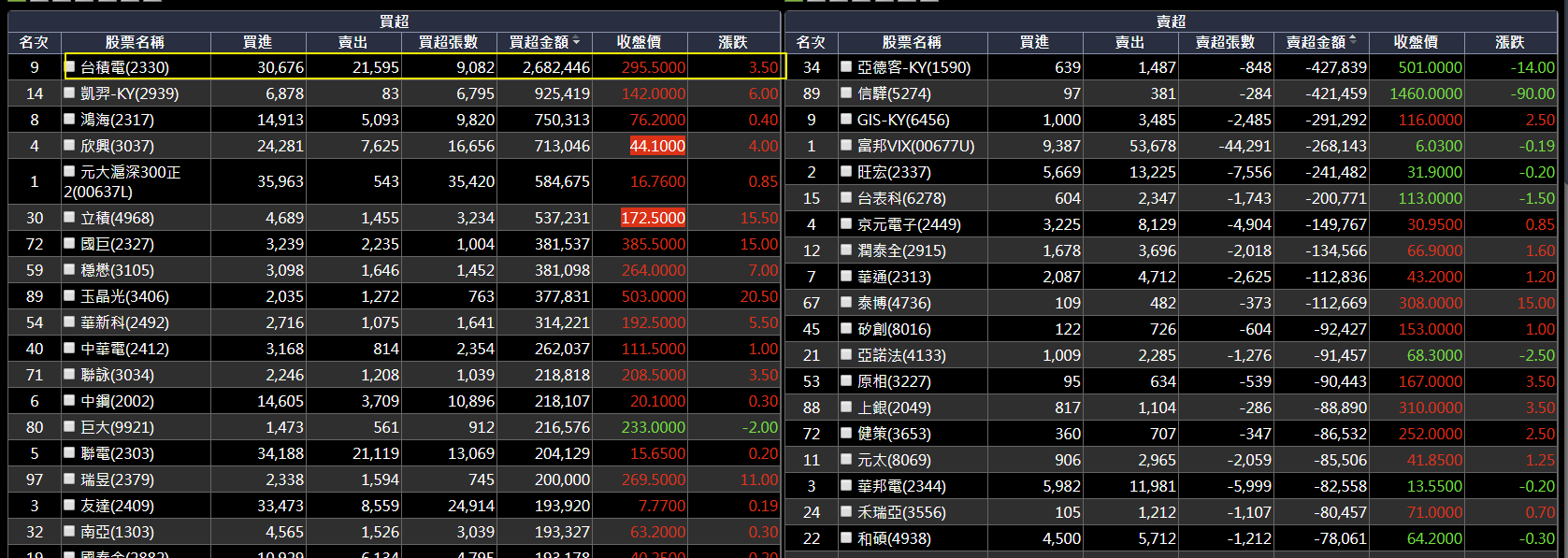Click 名次 header in the 買超 table
Screen dimensions: 1568x558
point(34,42)
